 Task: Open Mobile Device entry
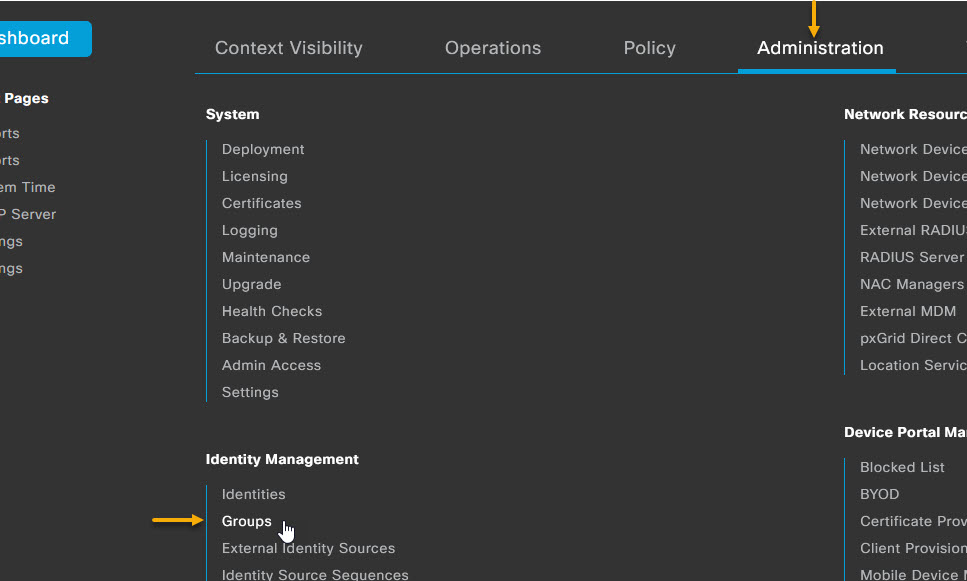tap(913, 575)
